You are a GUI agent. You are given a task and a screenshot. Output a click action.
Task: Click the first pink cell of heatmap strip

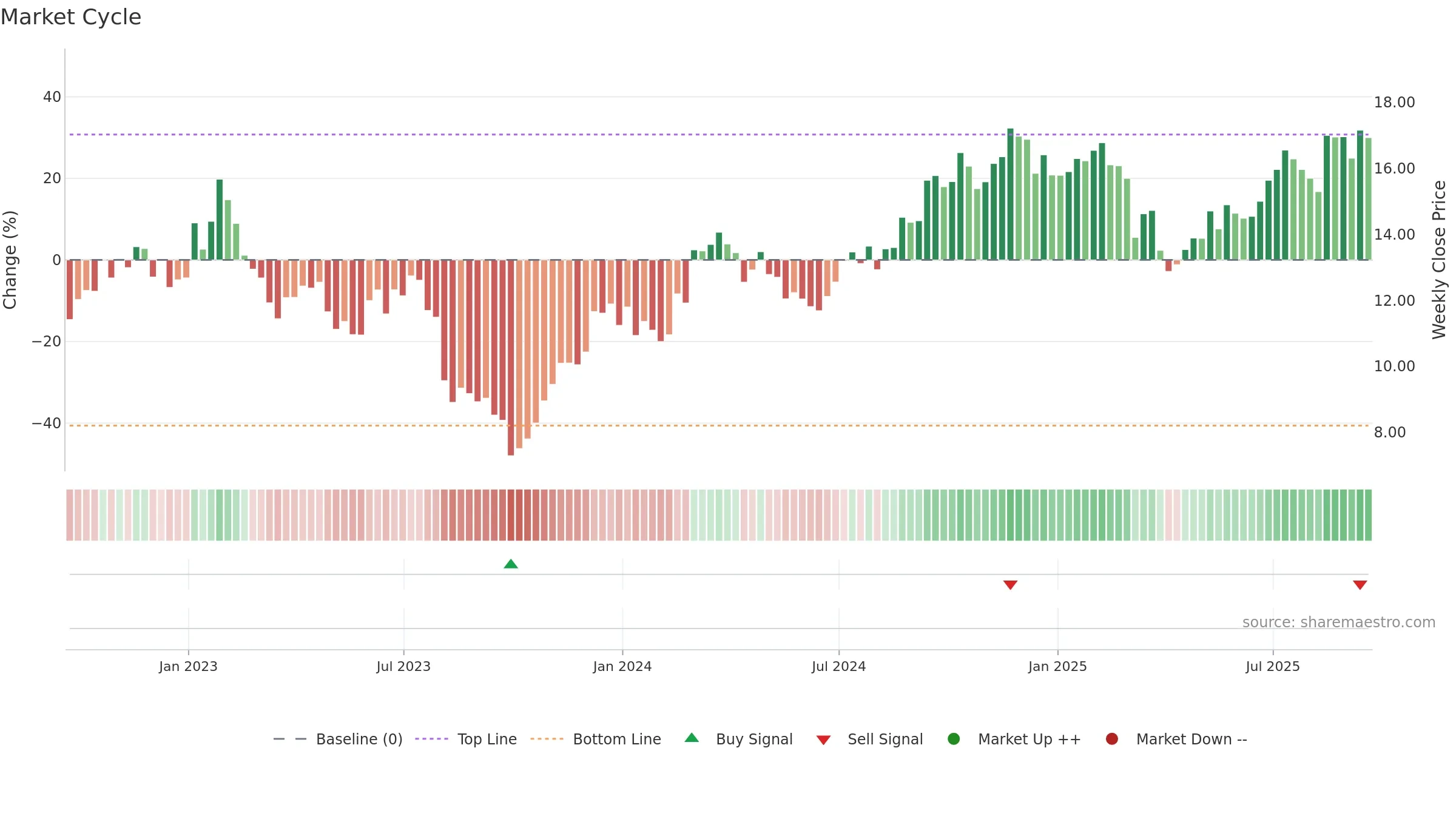[70, 515]
